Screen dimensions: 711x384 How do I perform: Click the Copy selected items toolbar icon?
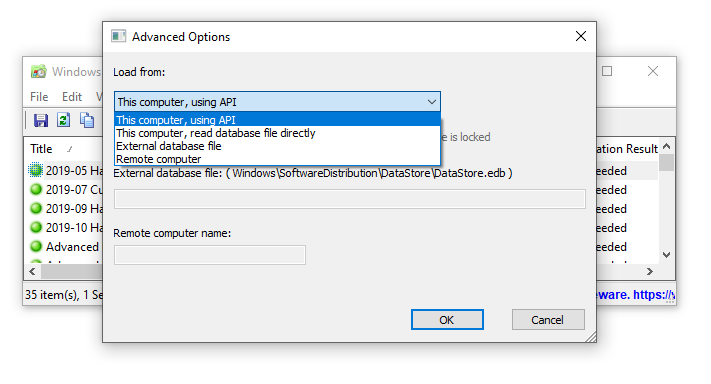pyautogui.click(x=87, y=120)
